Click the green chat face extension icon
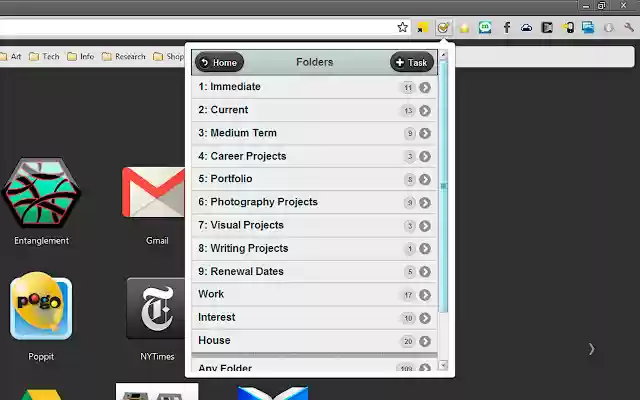 coord(485,28)
